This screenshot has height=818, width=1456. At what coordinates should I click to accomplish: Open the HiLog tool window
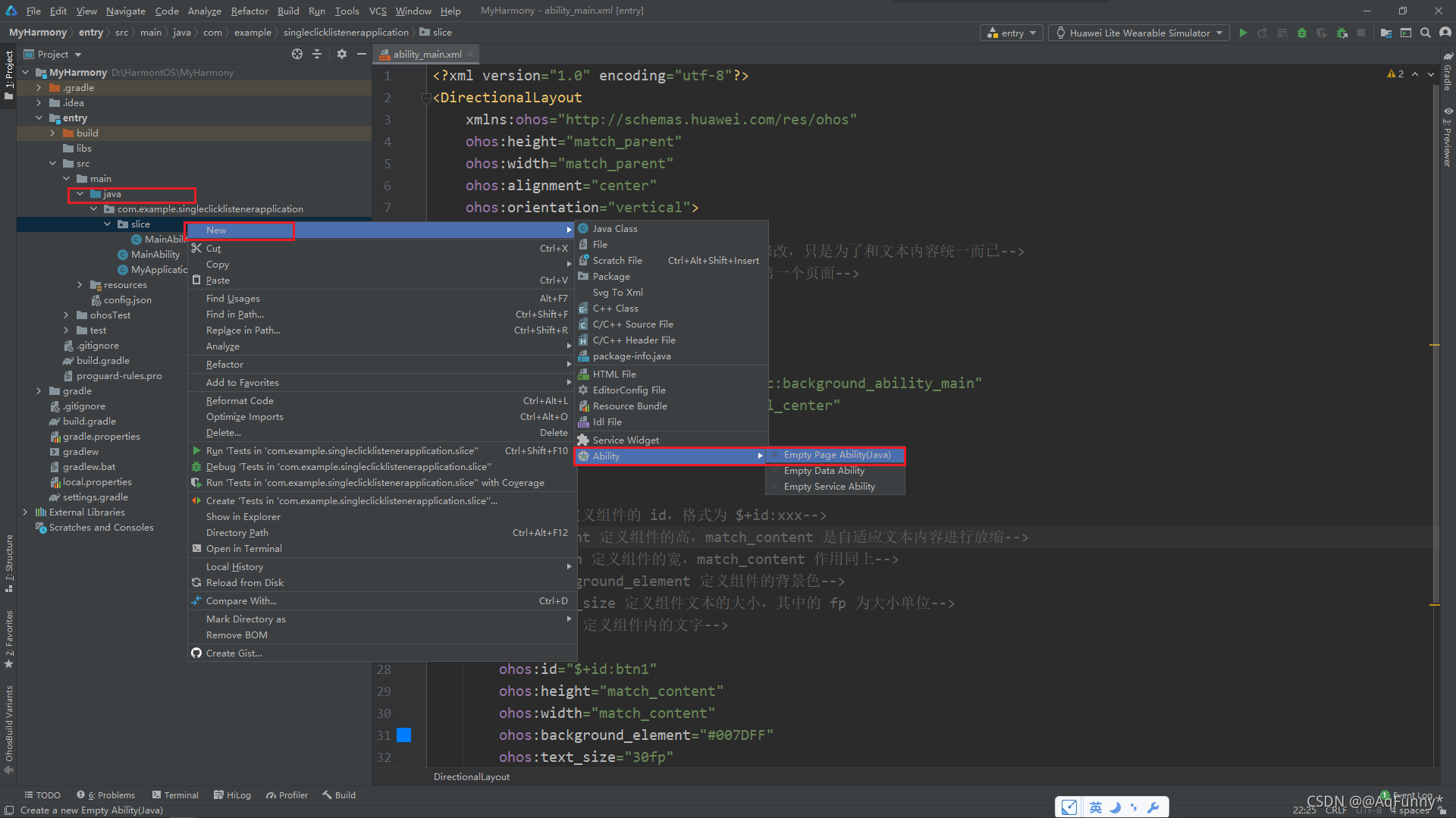(232, 795)
